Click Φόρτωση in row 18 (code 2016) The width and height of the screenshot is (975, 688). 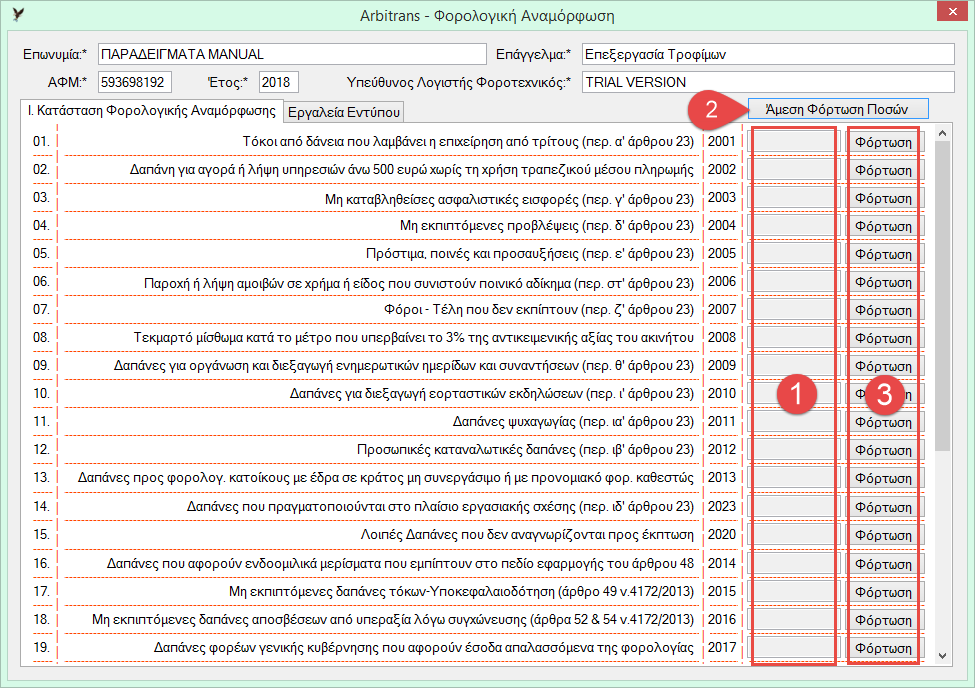coord(883,620)
